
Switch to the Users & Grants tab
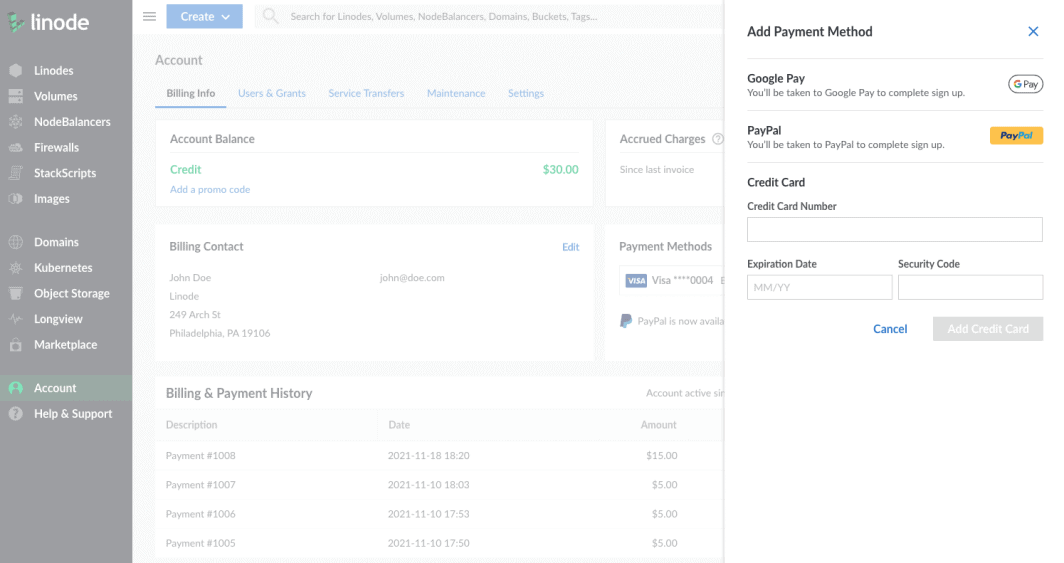coord(272,93)
